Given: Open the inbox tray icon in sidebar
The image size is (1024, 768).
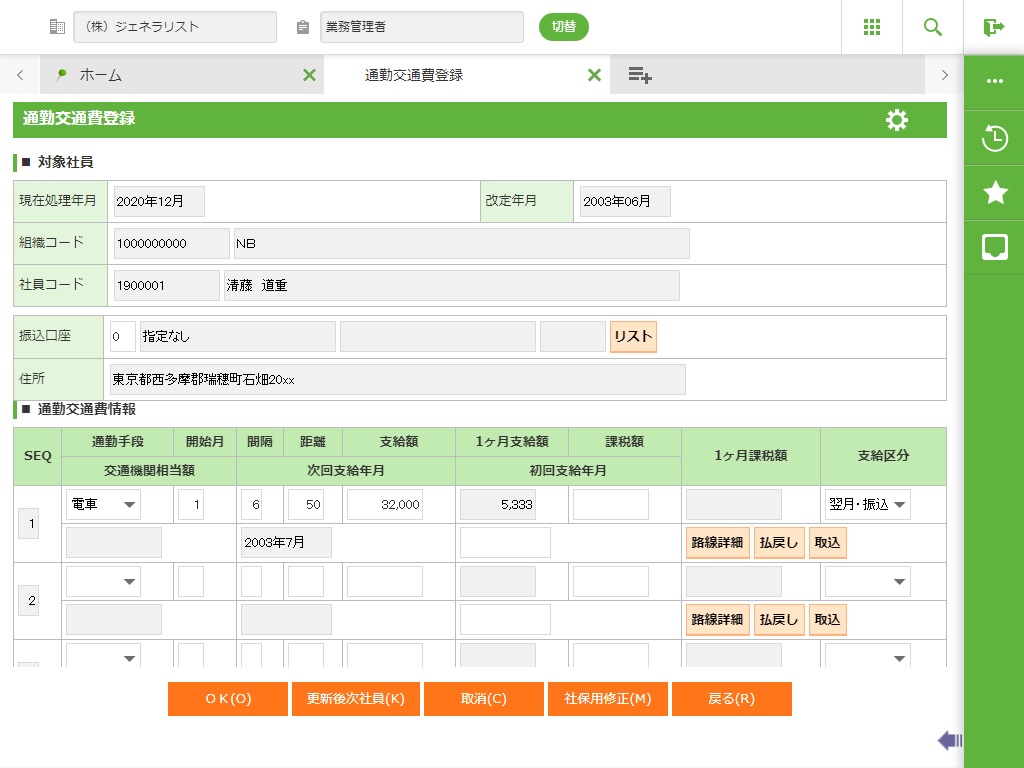Looking at the screenshot, I should click(994, 248).
